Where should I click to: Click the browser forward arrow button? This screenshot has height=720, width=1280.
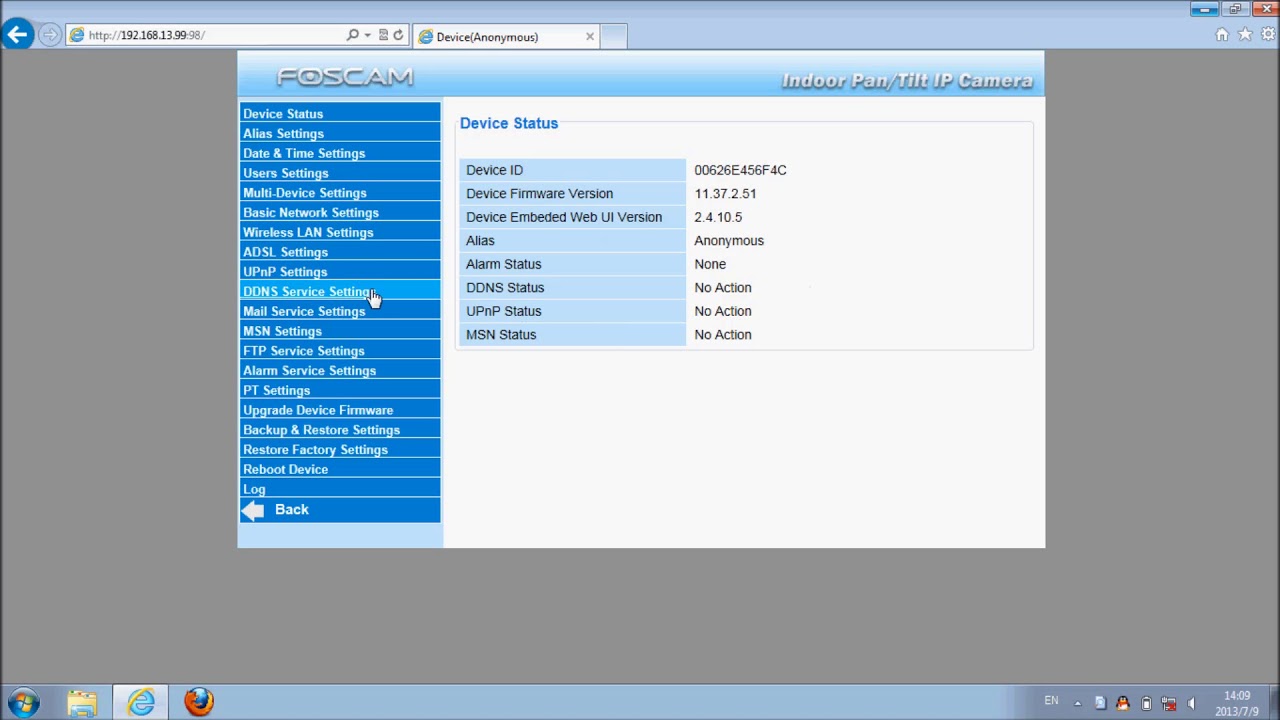coord(49,35)
